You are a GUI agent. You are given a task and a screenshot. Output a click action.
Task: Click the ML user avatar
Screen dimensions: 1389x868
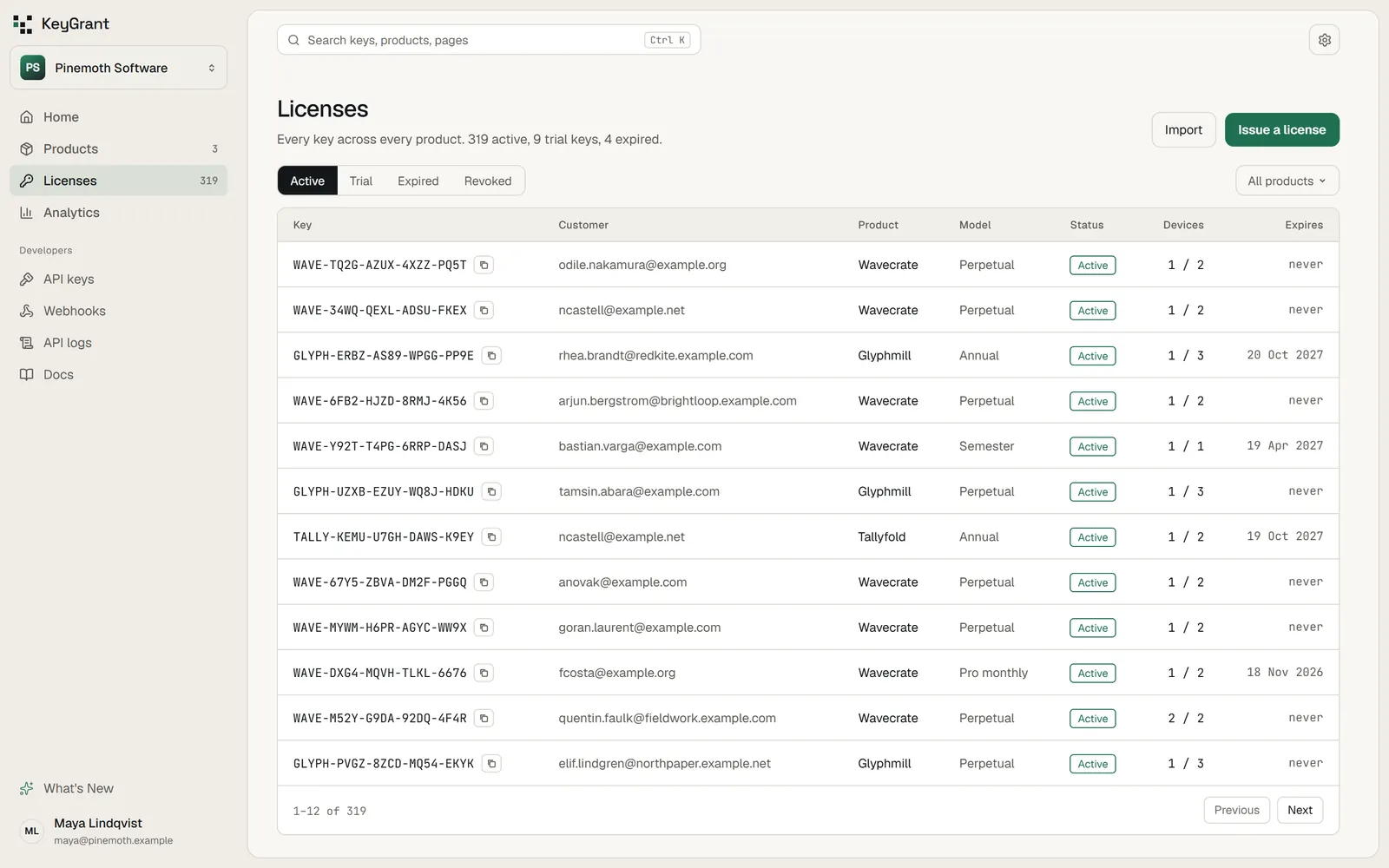click(x=32, y=831)
